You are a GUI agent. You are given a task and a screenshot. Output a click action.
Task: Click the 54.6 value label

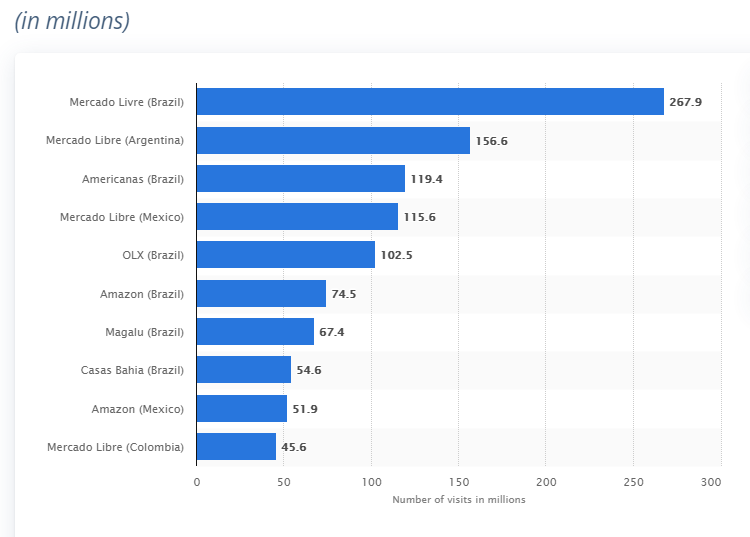[309, 370]
